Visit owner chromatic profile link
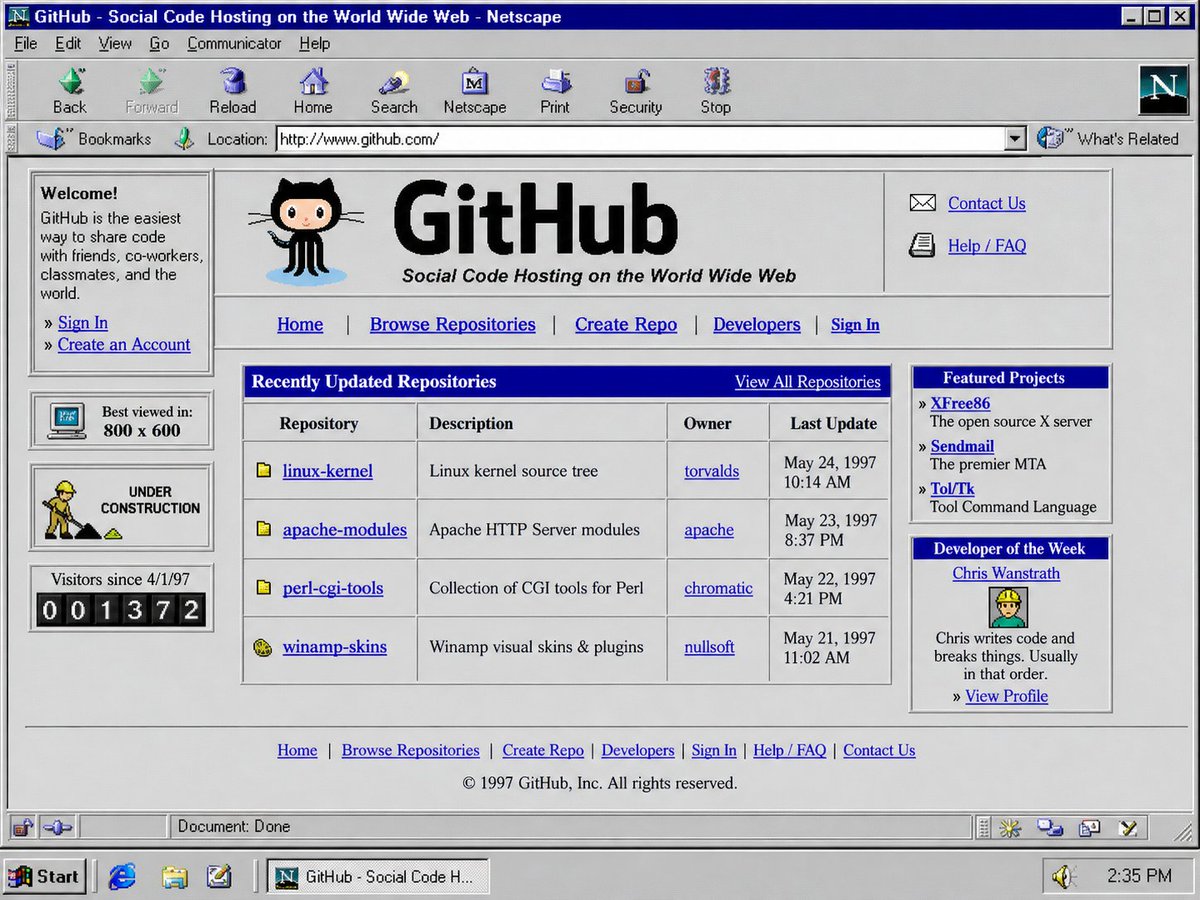 pyautogui.click(x=719, y=588)
